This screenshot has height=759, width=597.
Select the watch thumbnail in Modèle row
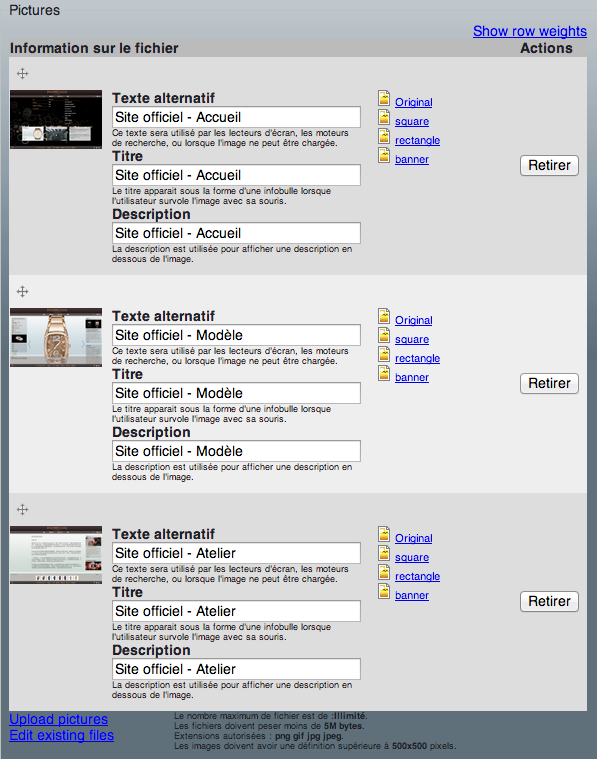(56, 337)
